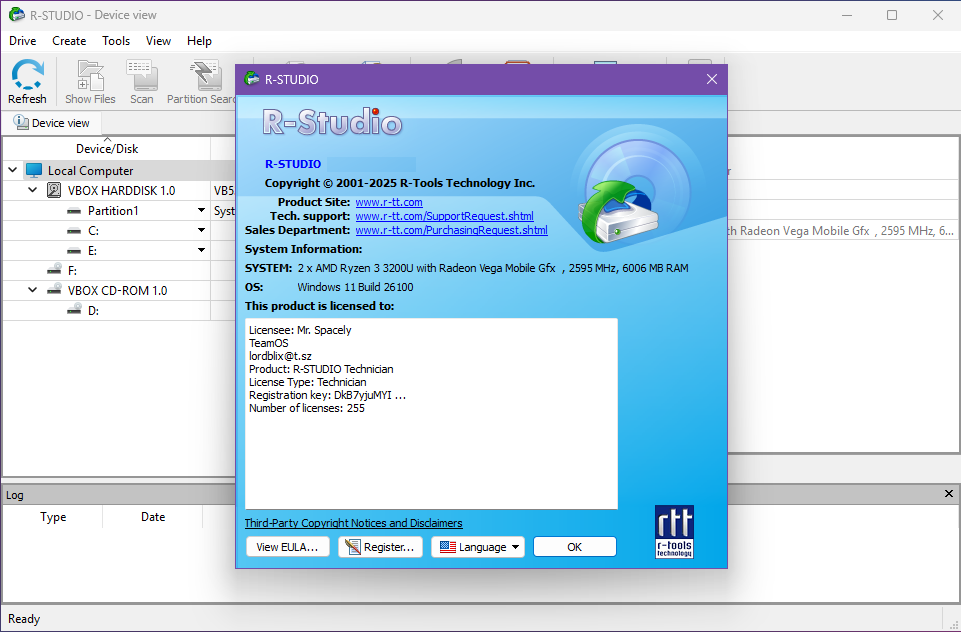Click the F: optical drive icon
961x632 pixels.
click(55, 270)
